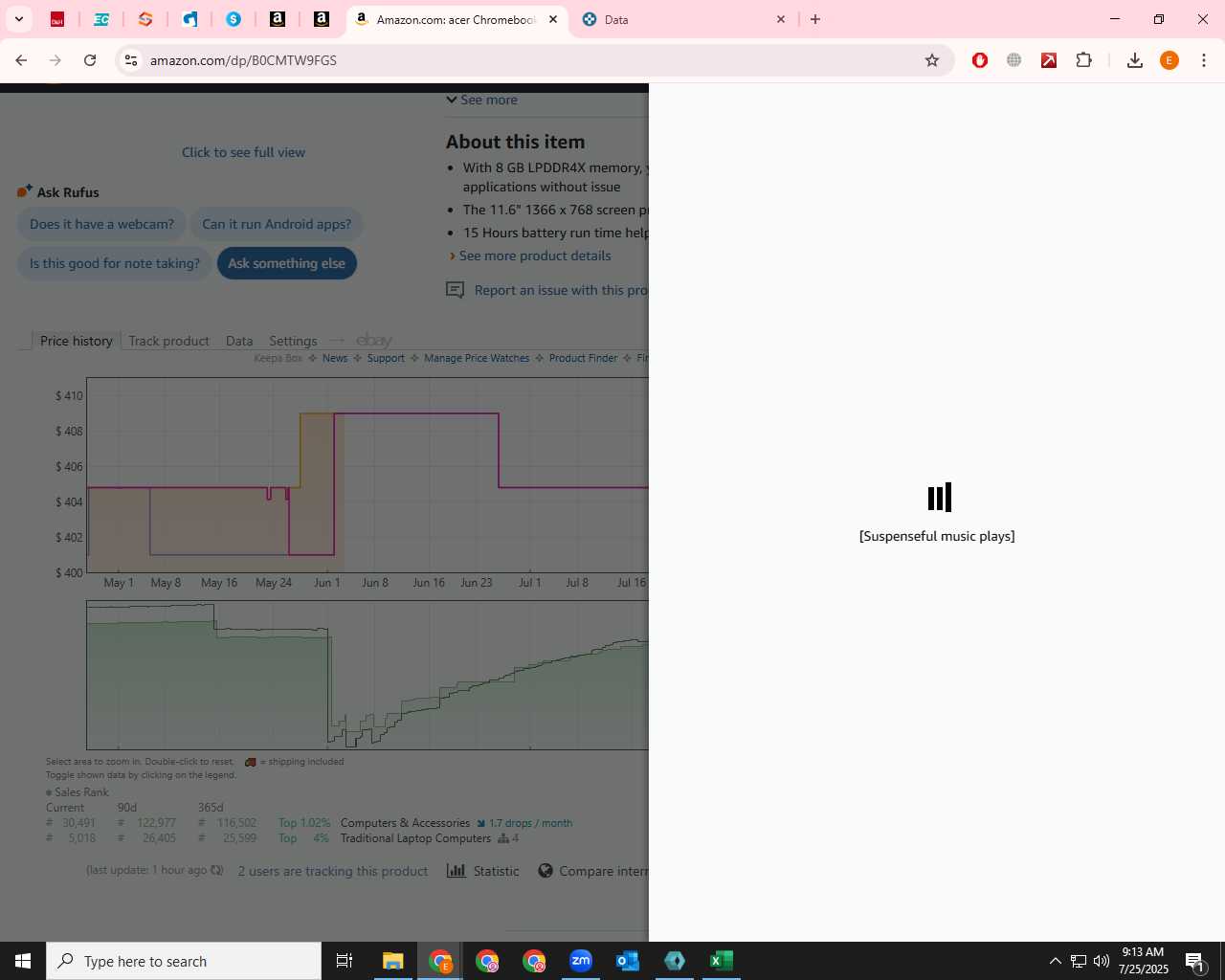Open Keepa News link
The height and width of the screenshot is (980, 1225).
click(335, 358)
